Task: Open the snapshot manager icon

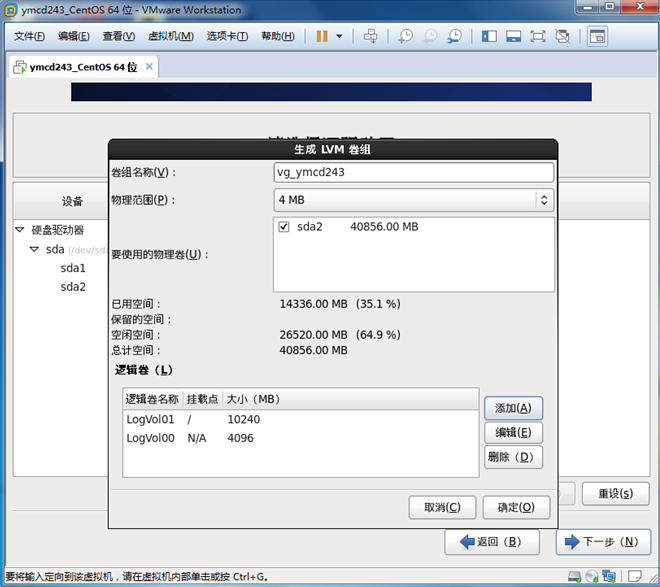Action: 454,36
